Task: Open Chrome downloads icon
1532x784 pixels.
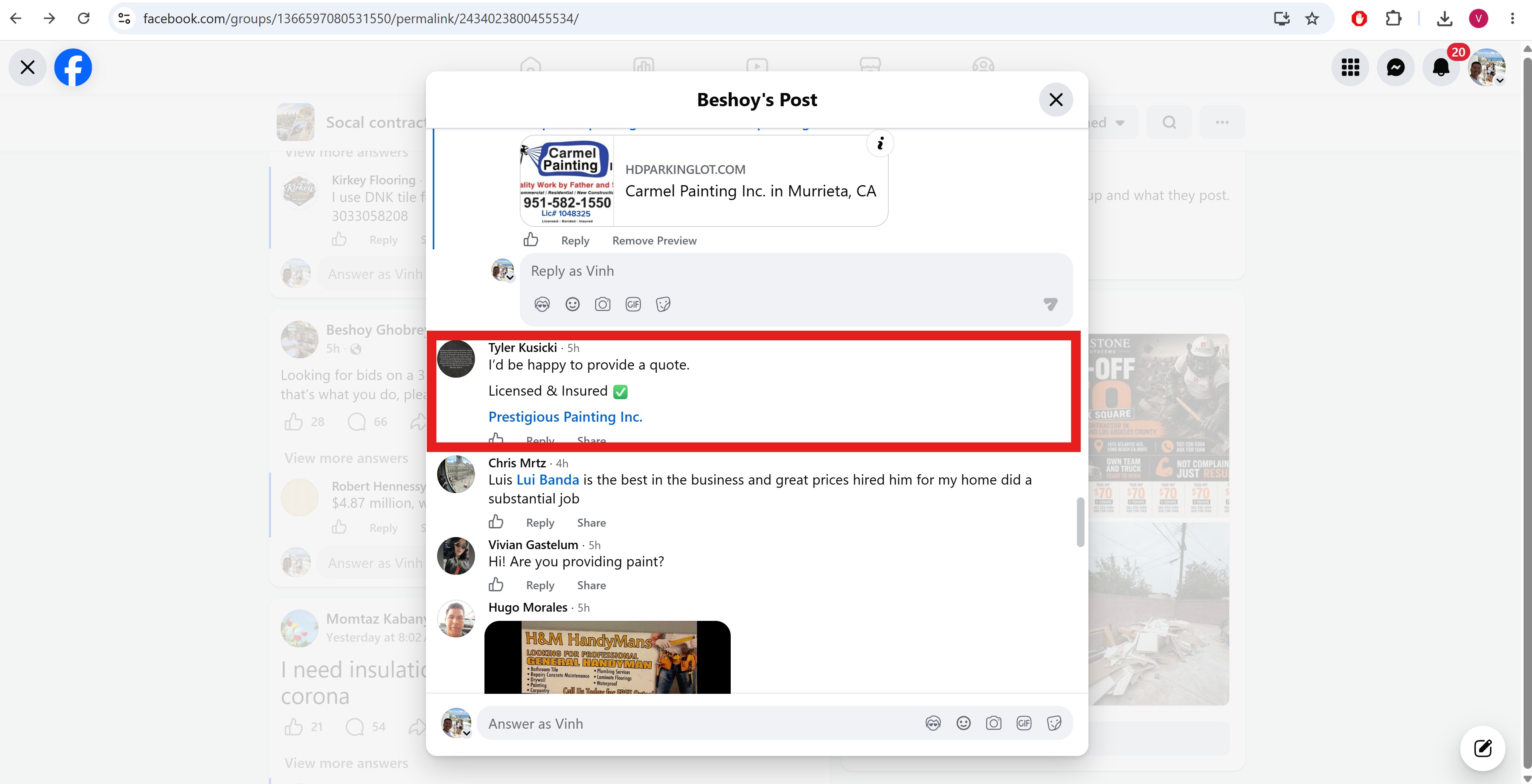Action: (1445, 18)
